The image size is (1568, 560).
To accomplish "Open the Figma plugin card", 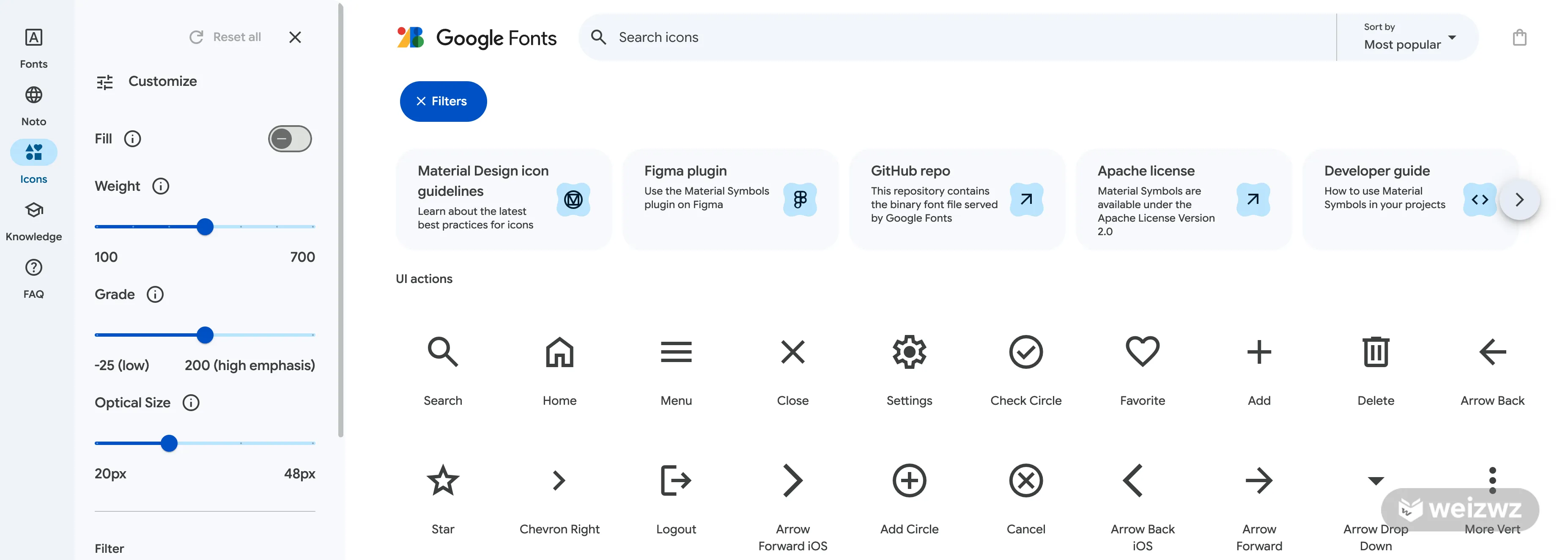I will (730, 199).
